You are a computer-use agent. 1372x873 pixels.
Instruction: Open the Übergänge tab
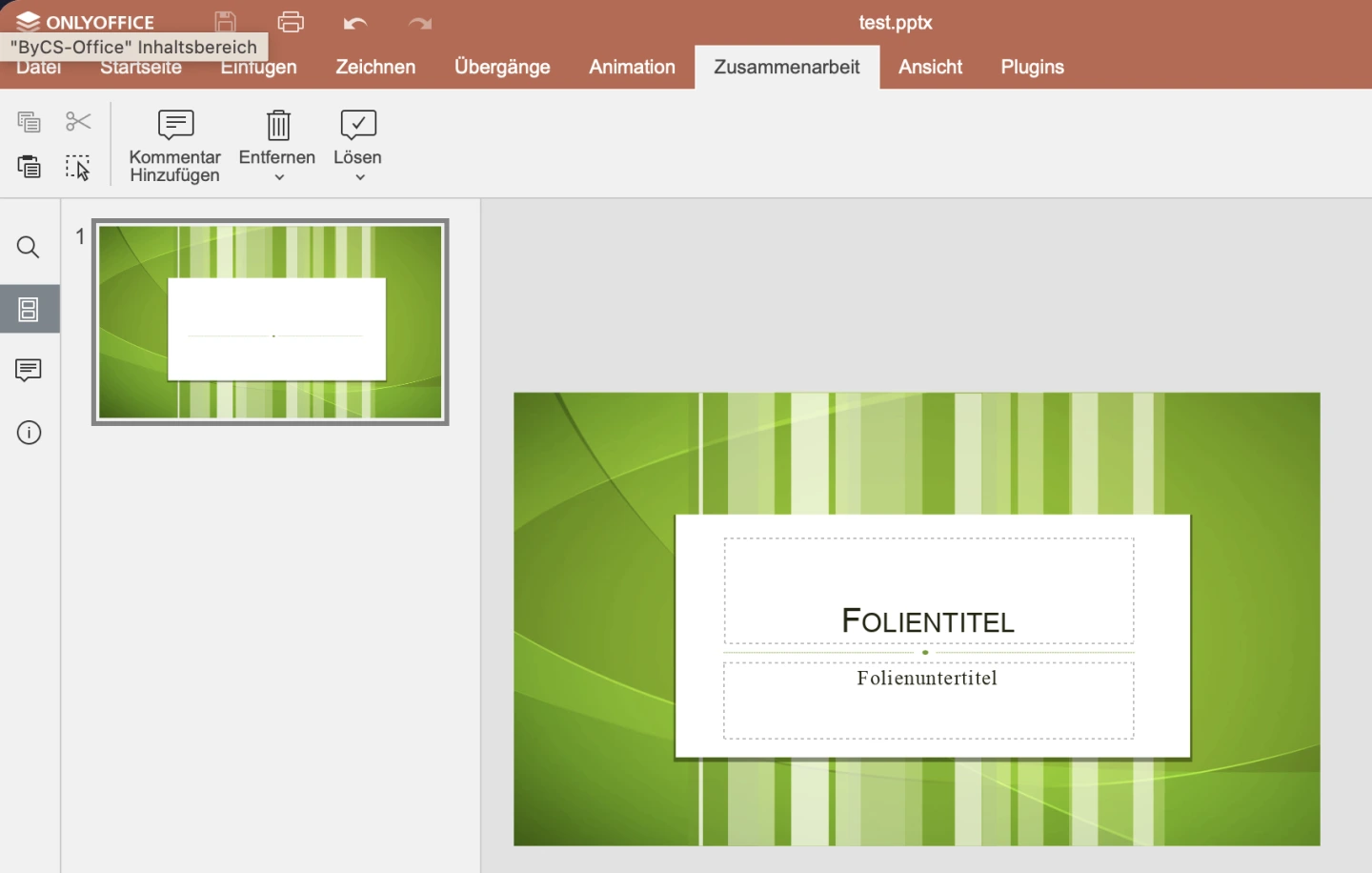[x=502, y=67]
